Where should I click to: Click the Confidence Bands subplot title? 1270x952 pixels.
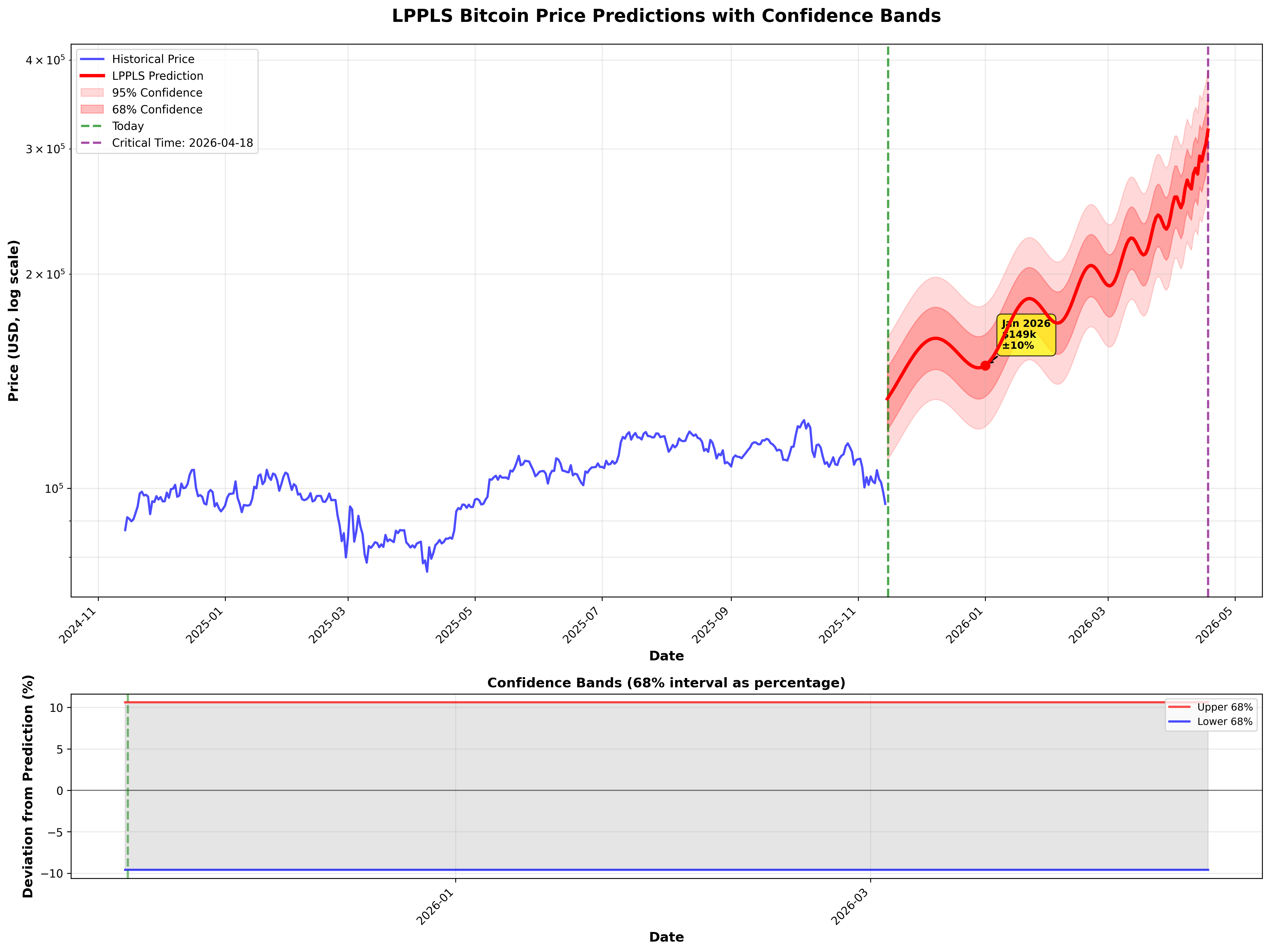coord(666,683)
